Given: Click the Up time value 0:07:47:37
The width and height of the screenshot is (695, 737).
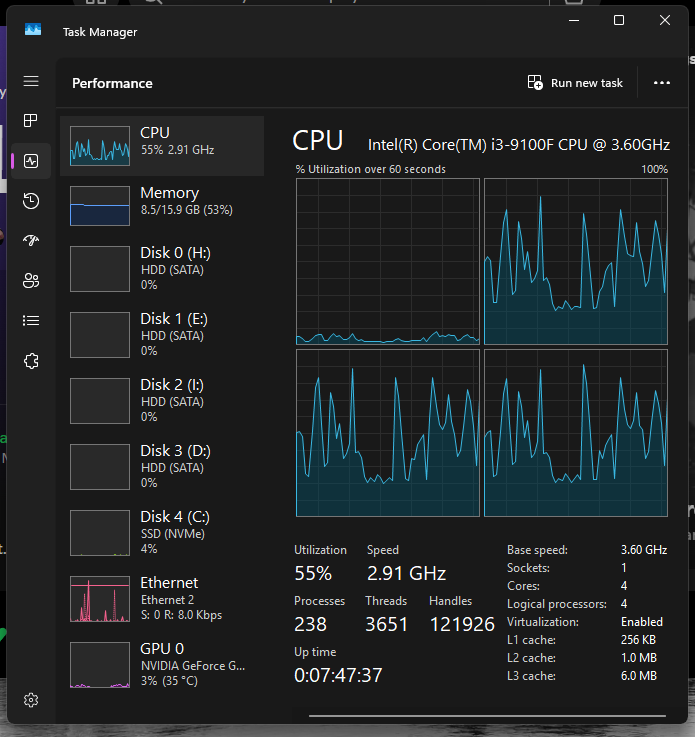Looking at the screenshot, I should (338, 675).
